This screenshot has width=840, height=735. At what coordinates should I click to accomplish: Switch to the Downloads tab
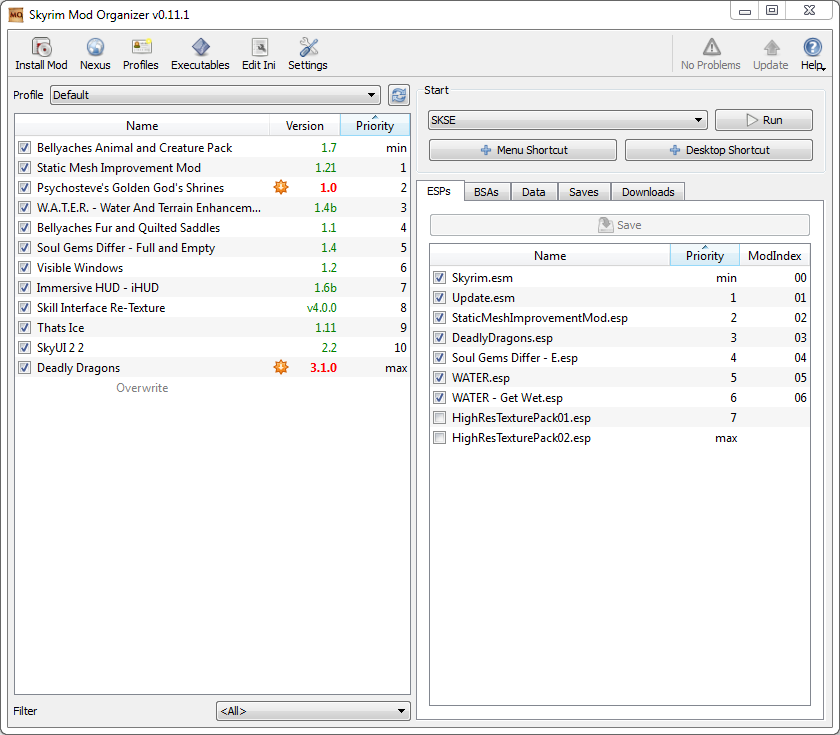click(648, 192)
